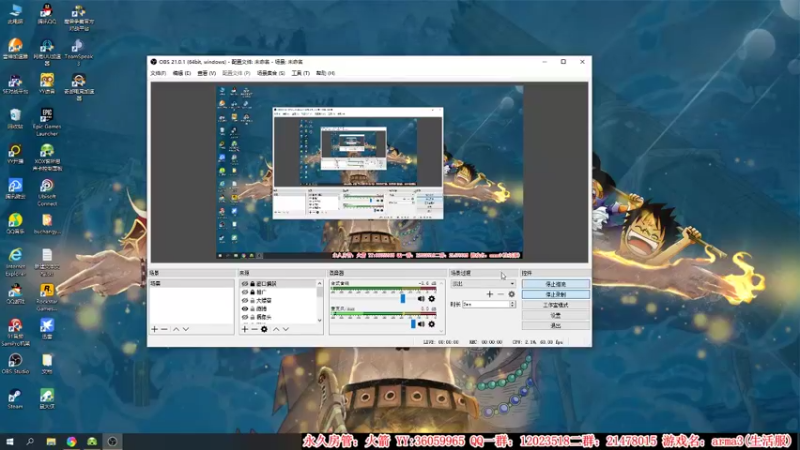The width and height of the screenshot is (800, 450).
Task: Open the YY语音 desktop icon
Action: (x=47, y=83)
